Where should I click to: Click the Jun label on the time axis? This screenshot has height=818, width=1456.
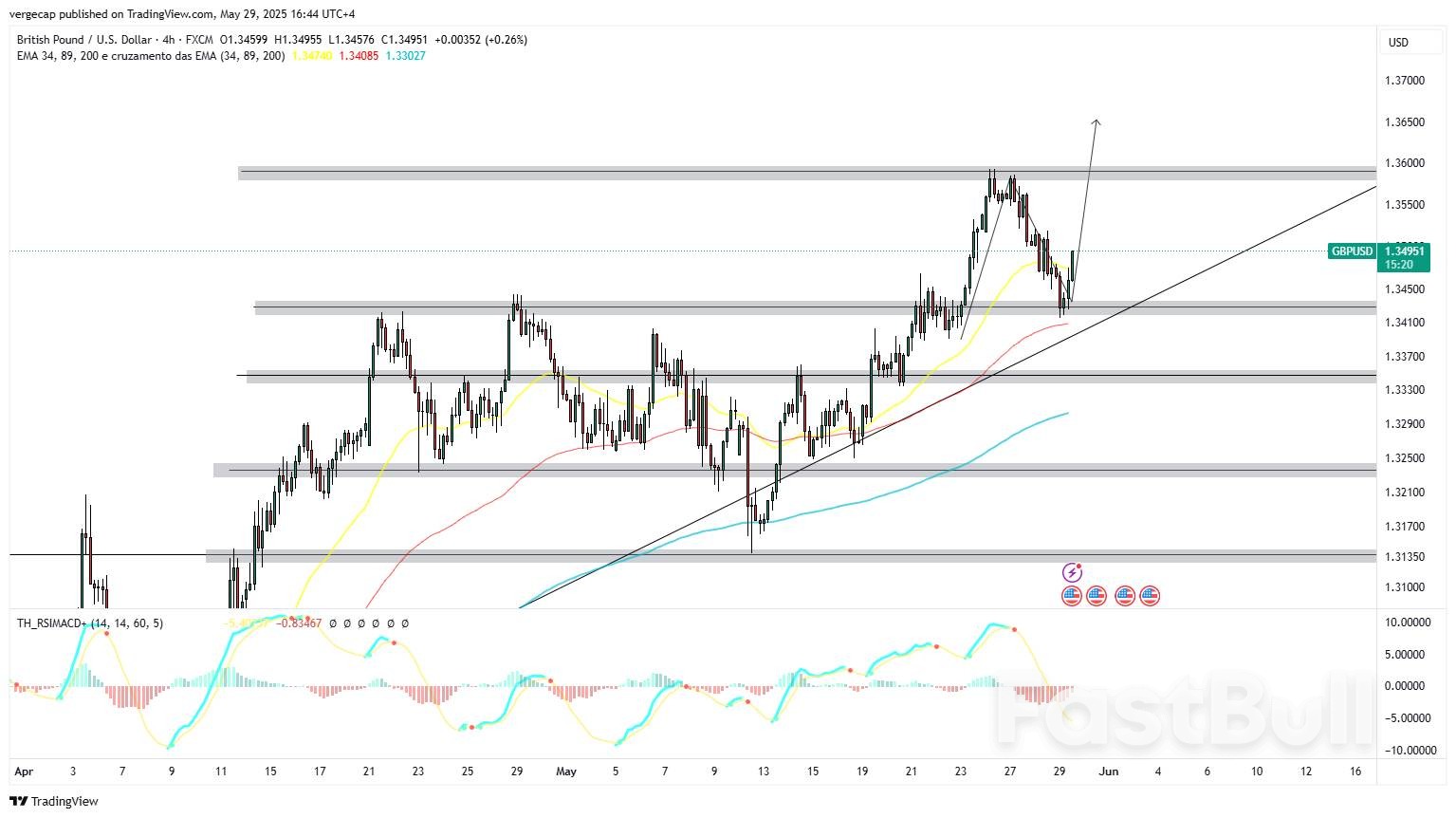(1108, 772)
